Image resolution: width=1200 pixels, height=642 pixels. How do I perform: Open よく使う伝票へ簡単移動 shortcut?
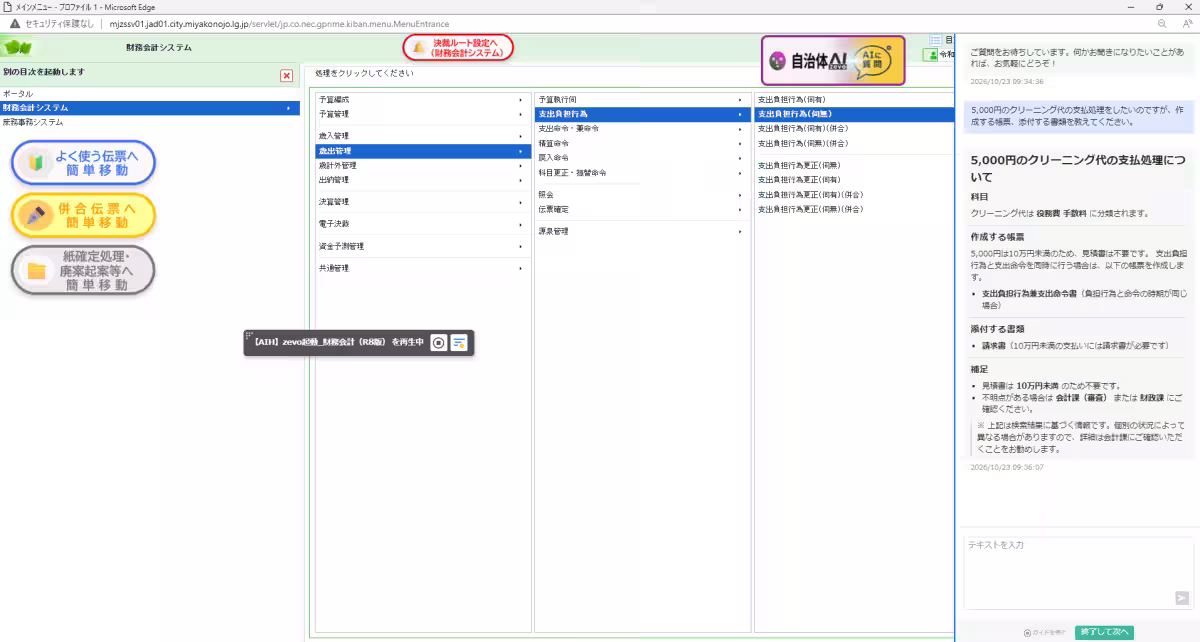point(83,163)
